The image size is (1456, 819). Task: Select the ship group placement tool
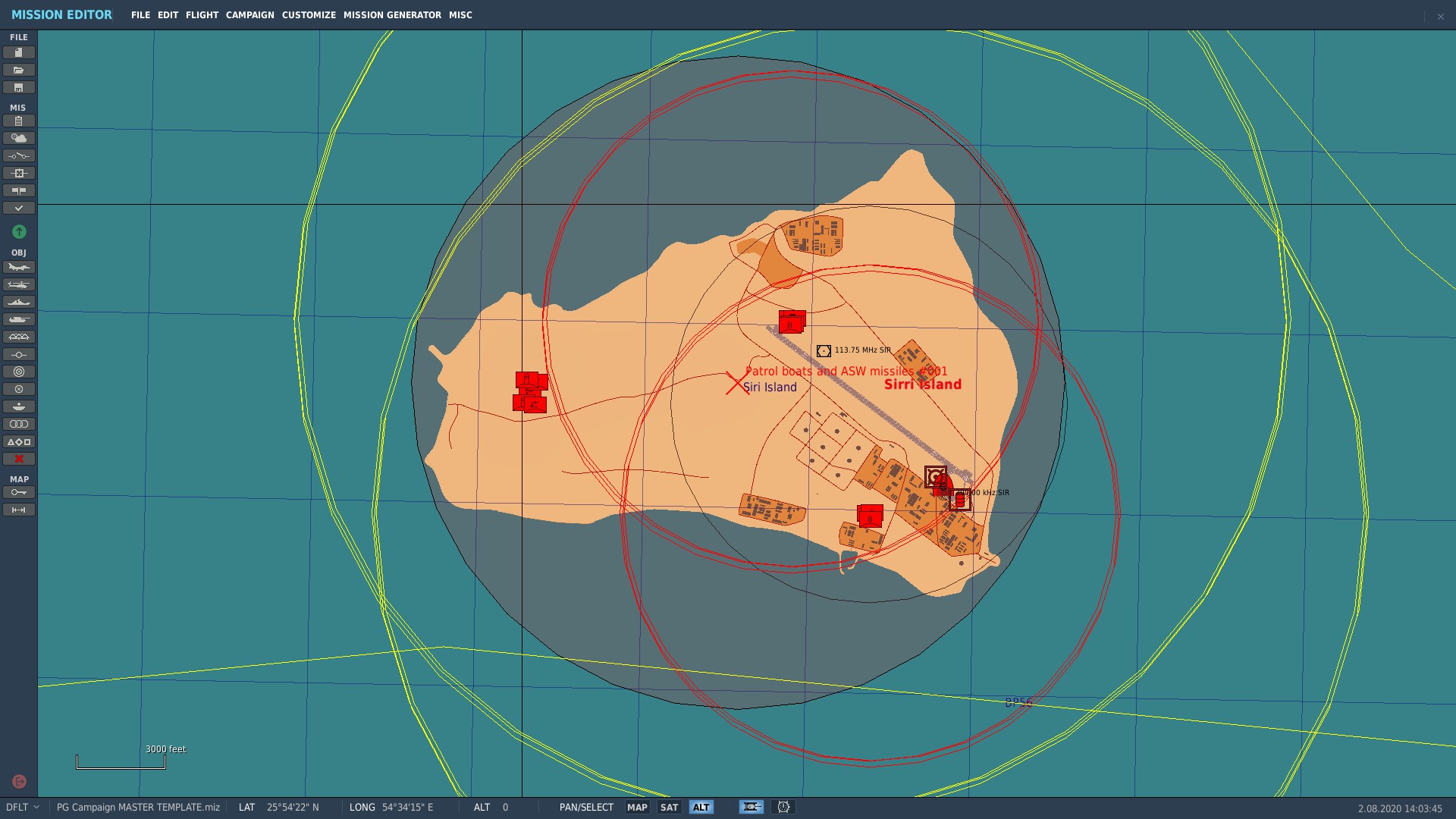click(19, 302)
